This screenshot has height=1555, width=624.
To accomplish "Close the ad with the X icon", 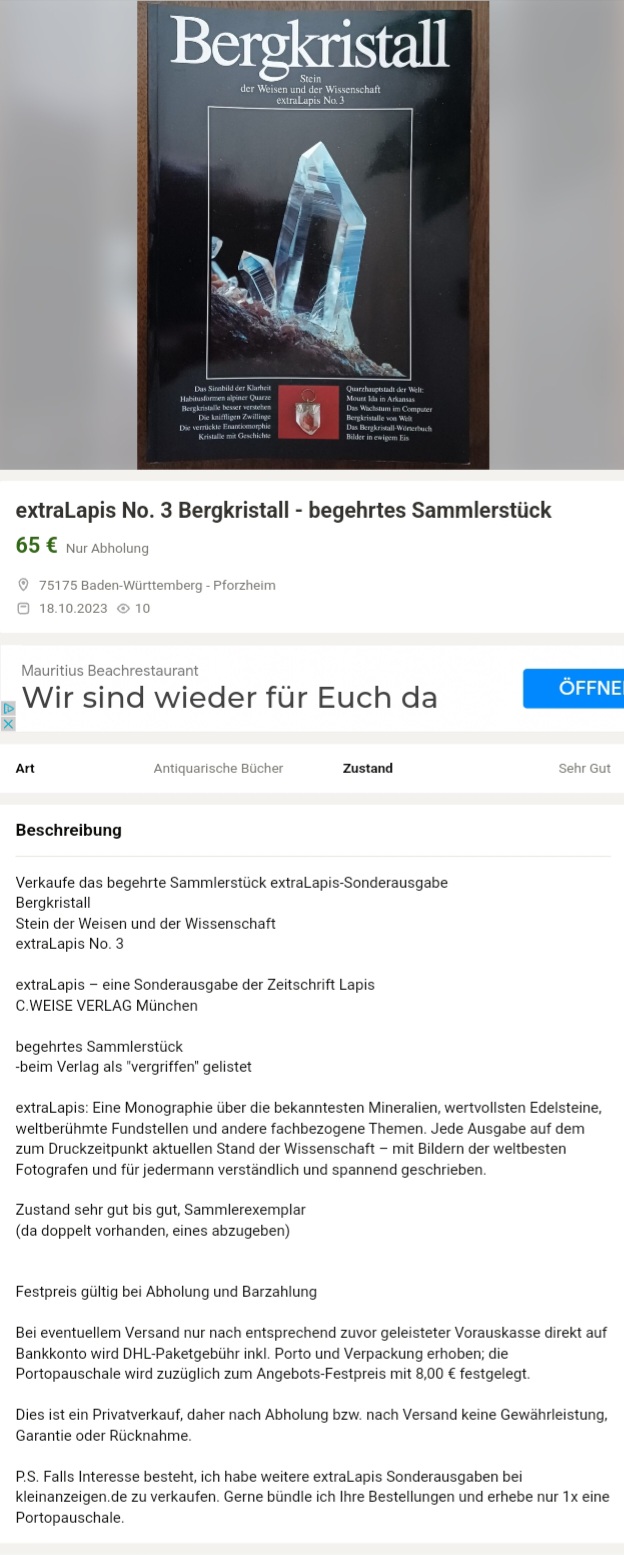I will pos(9,723).
